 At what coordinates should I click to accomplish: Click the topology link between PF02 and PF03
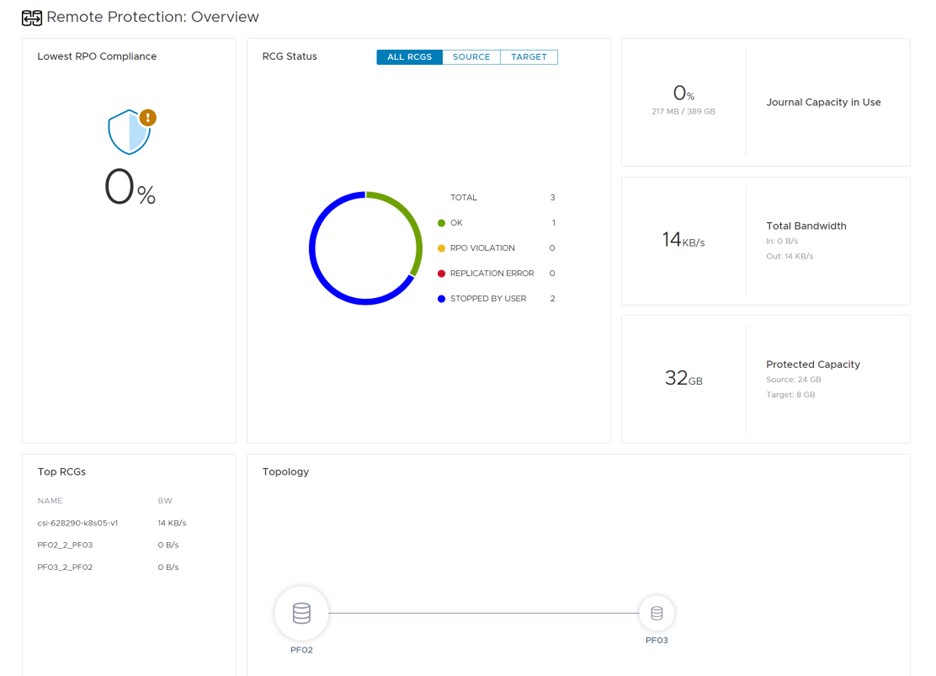point(483,613)
